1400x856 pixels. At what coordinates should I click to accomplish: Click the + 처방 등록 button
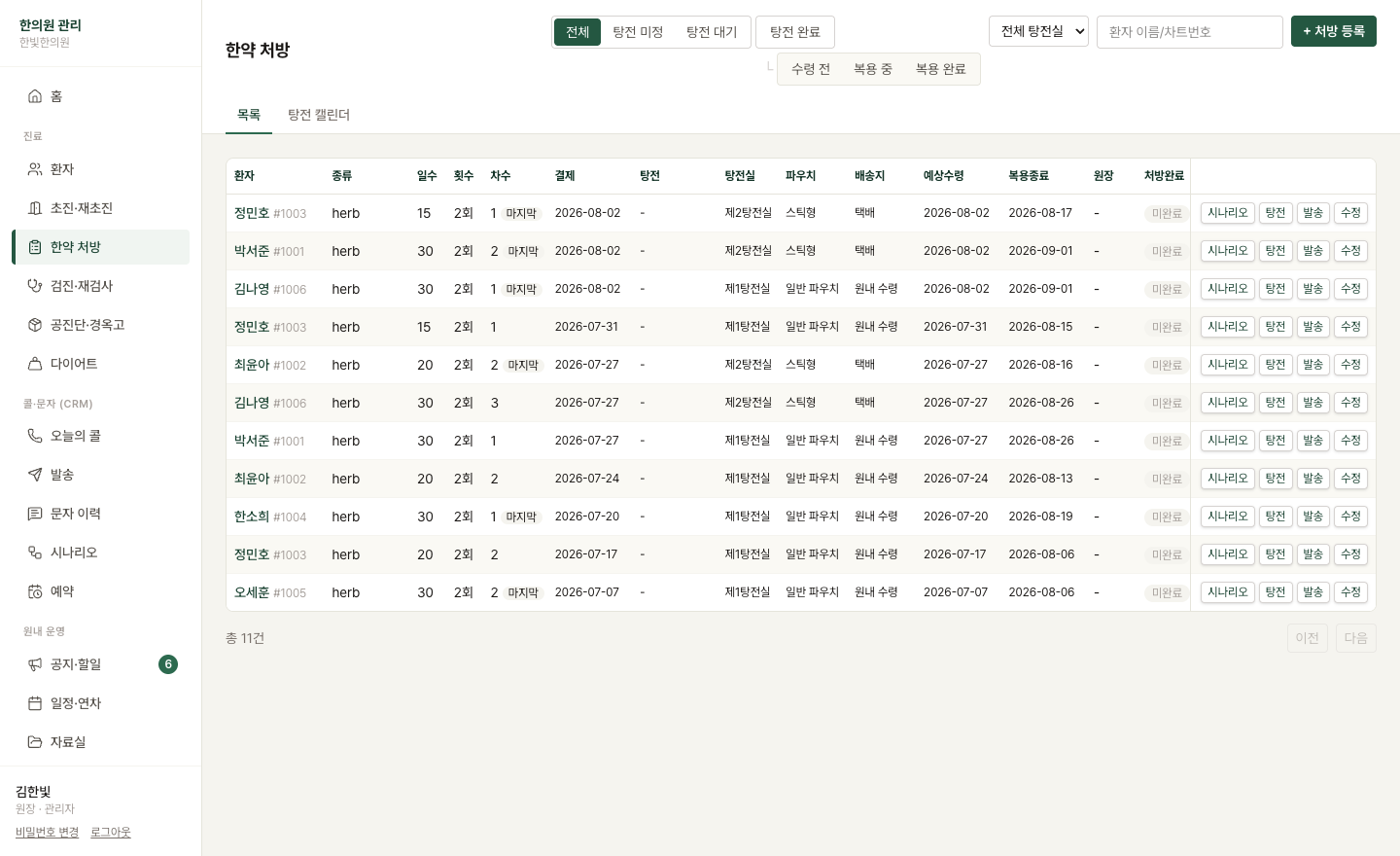(1334, 31)
